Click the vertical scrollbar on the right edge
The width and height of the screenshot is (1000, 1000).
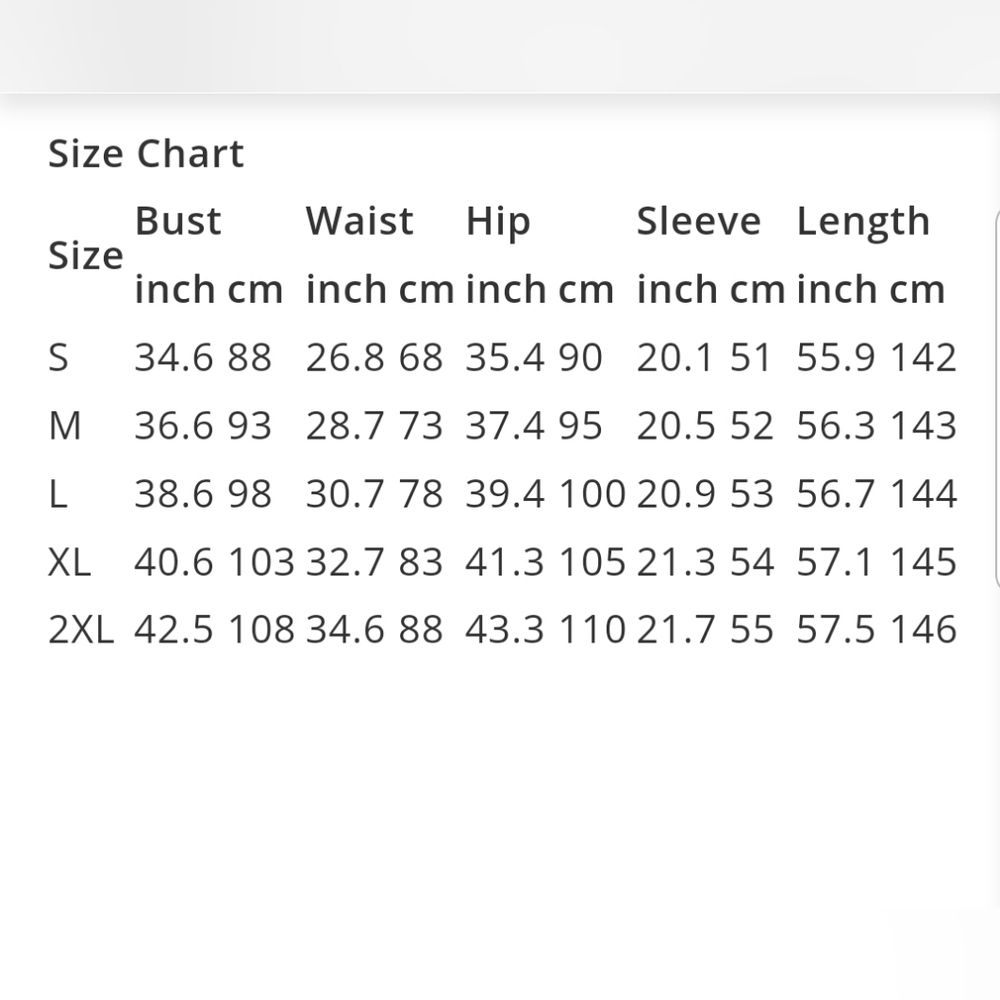[x=996, y=400]
